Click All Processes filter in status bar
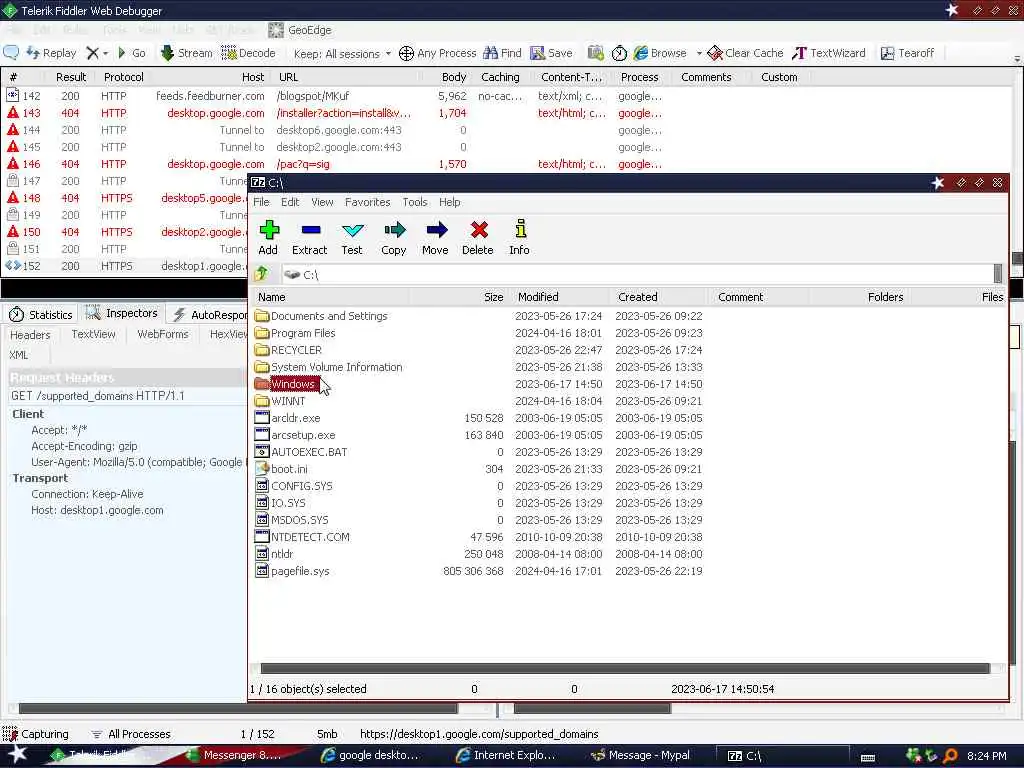This screenshot has width=1024, height=768. point(131,733)
